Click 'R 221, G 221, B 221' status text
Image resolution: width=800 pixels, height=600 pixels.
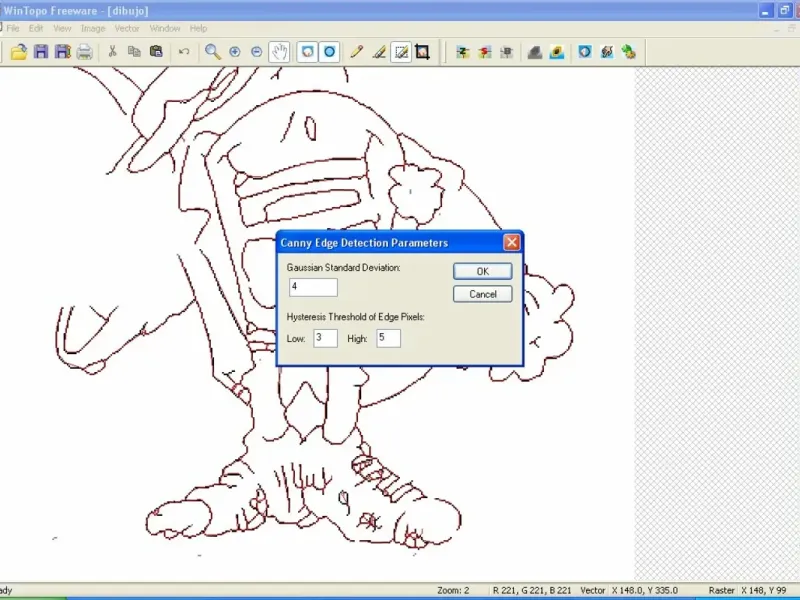coord(532,590)
